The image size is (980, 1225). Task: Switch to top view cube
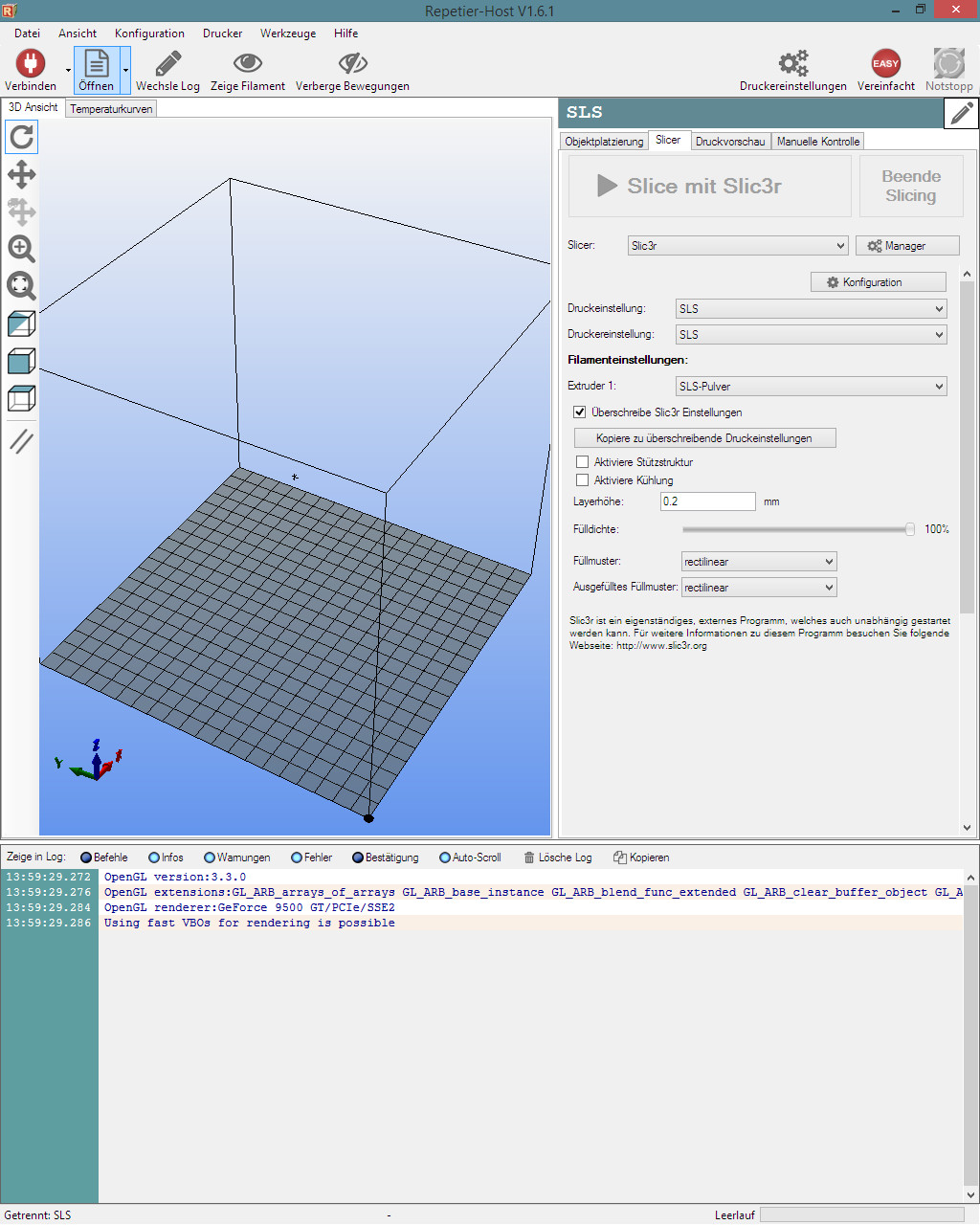tap(21, 398)
